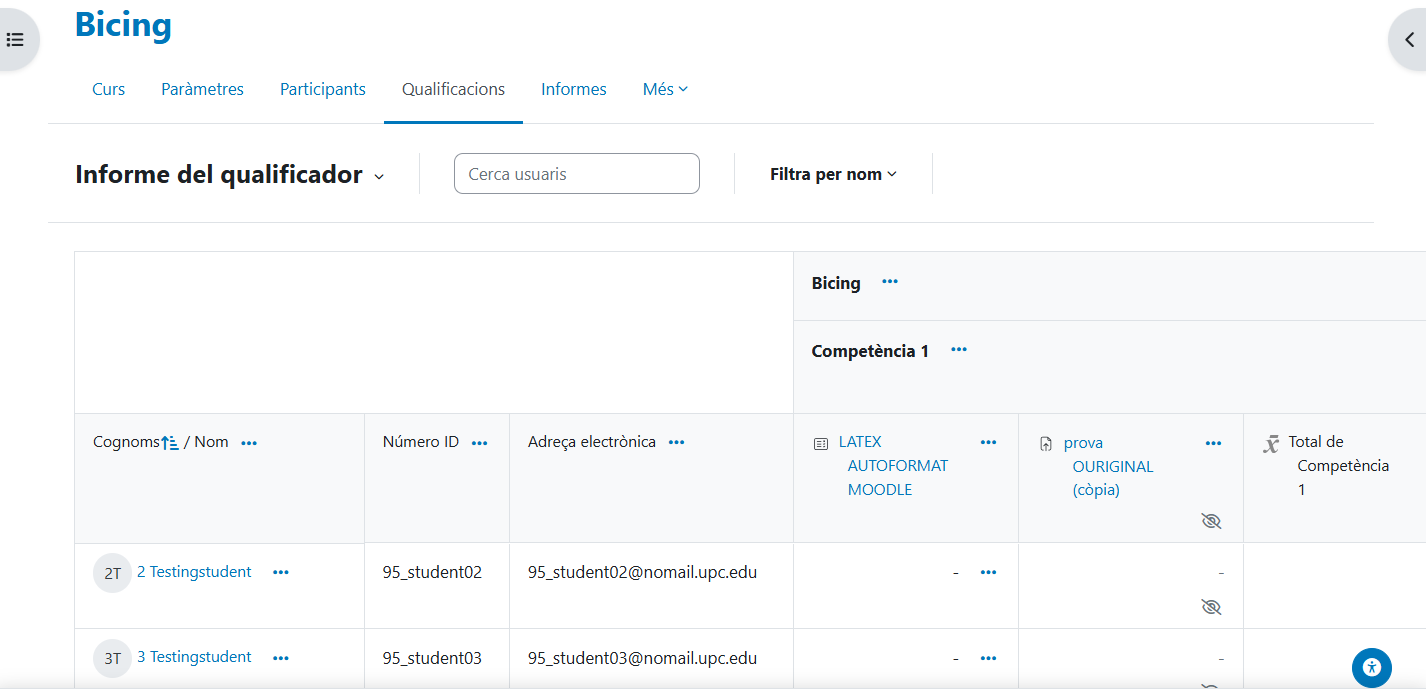Collapse the right block drawer arrow
The width and height of the screenshot is (1426, 692).
click(x=1408, y=41)
